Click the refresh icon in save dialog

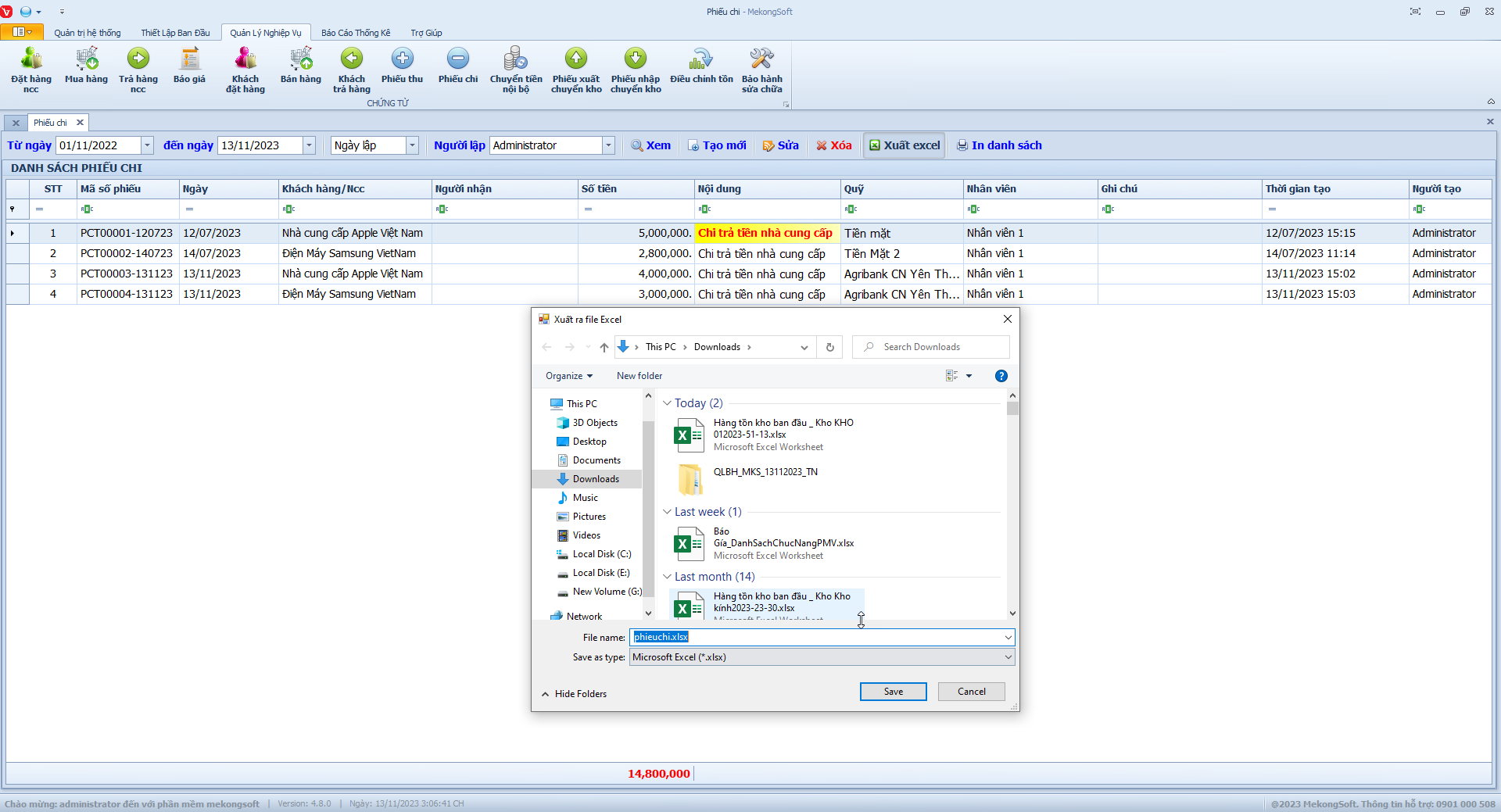tap(829, 347)
